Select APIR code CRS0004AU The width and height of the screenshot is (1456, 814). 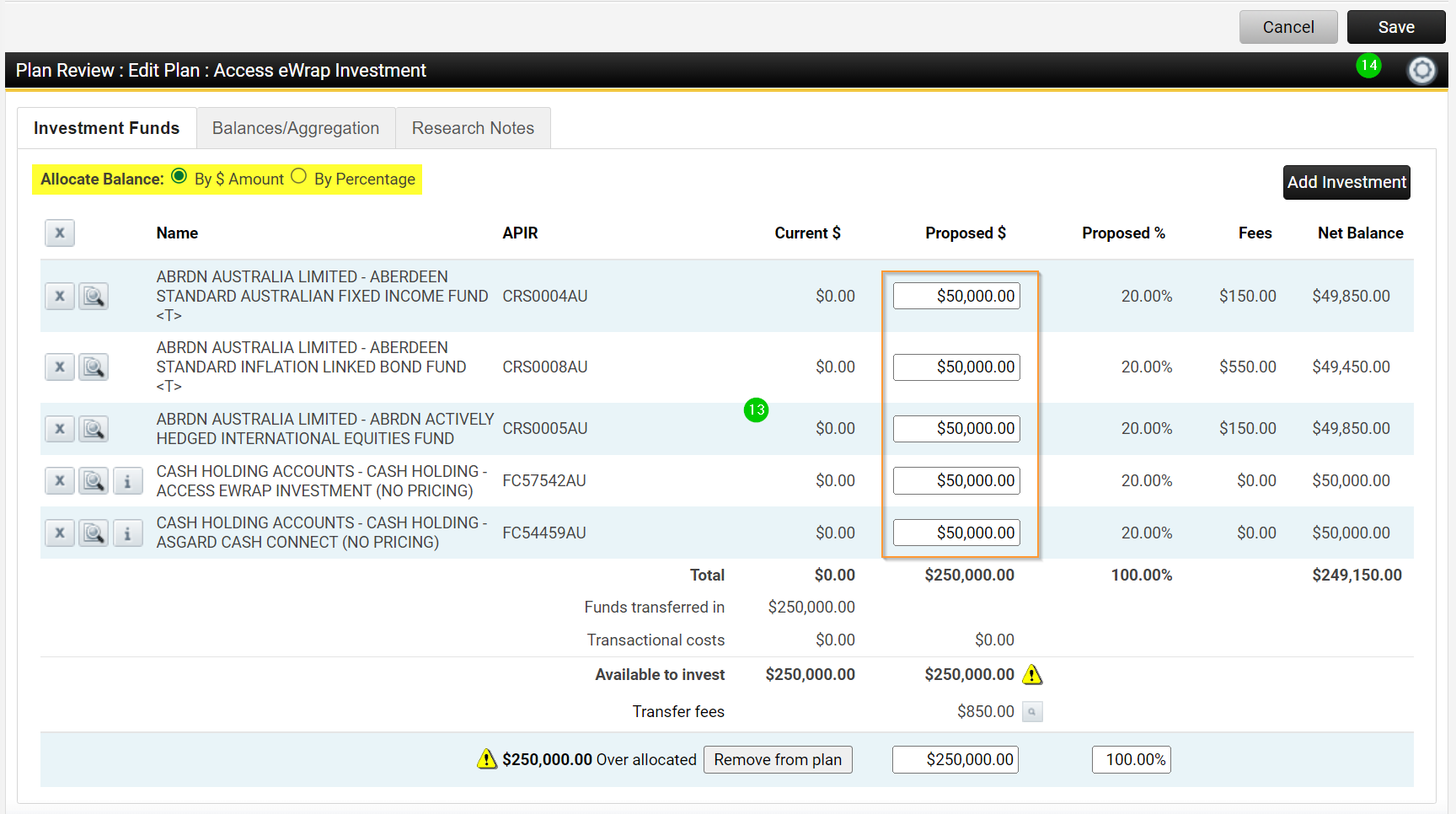[x=545, y=296]
